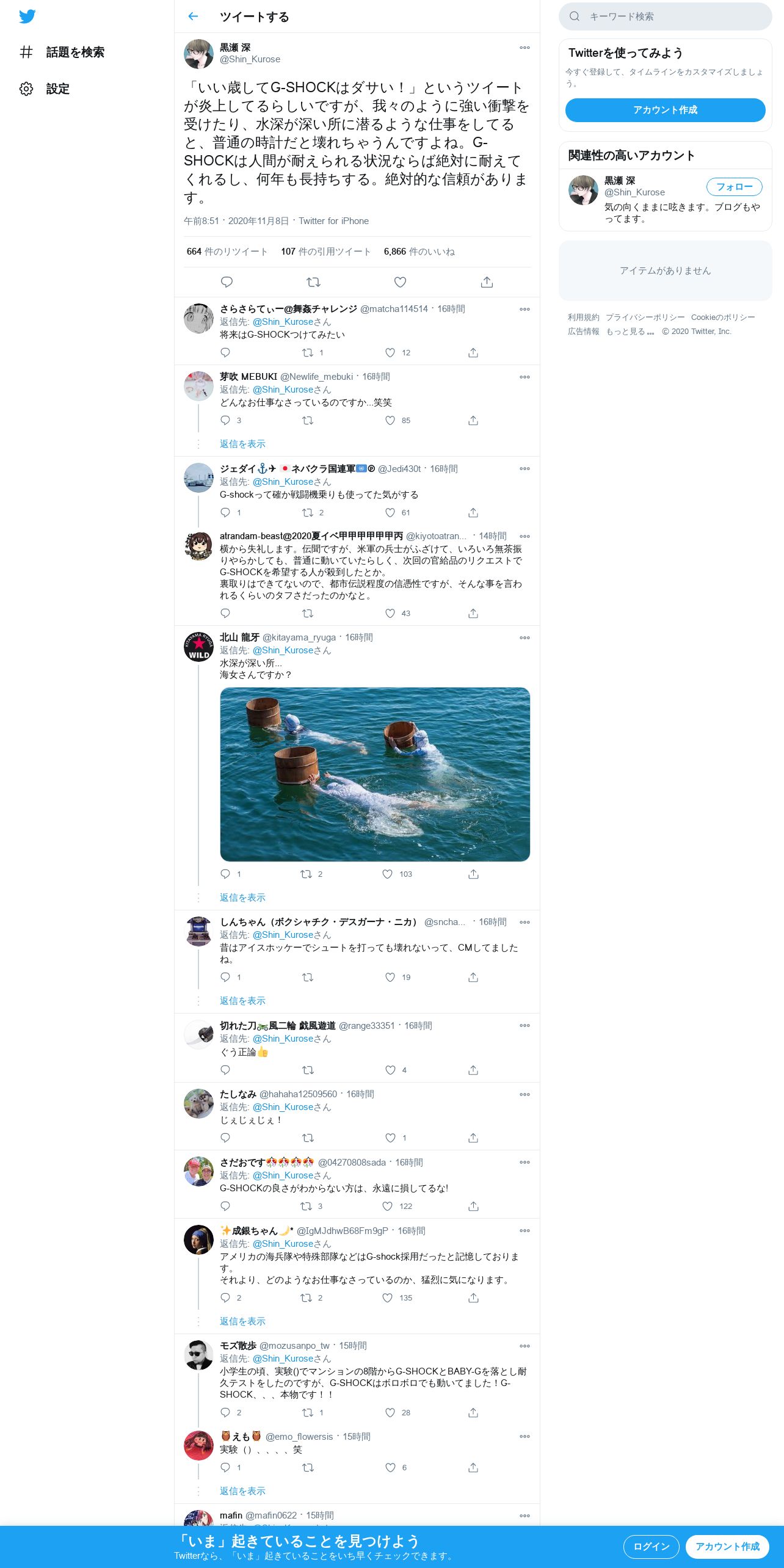Viewport: 784px width, 1568px height.
Task: View the 664 件のリツイート list
Action: pos(227,252)
